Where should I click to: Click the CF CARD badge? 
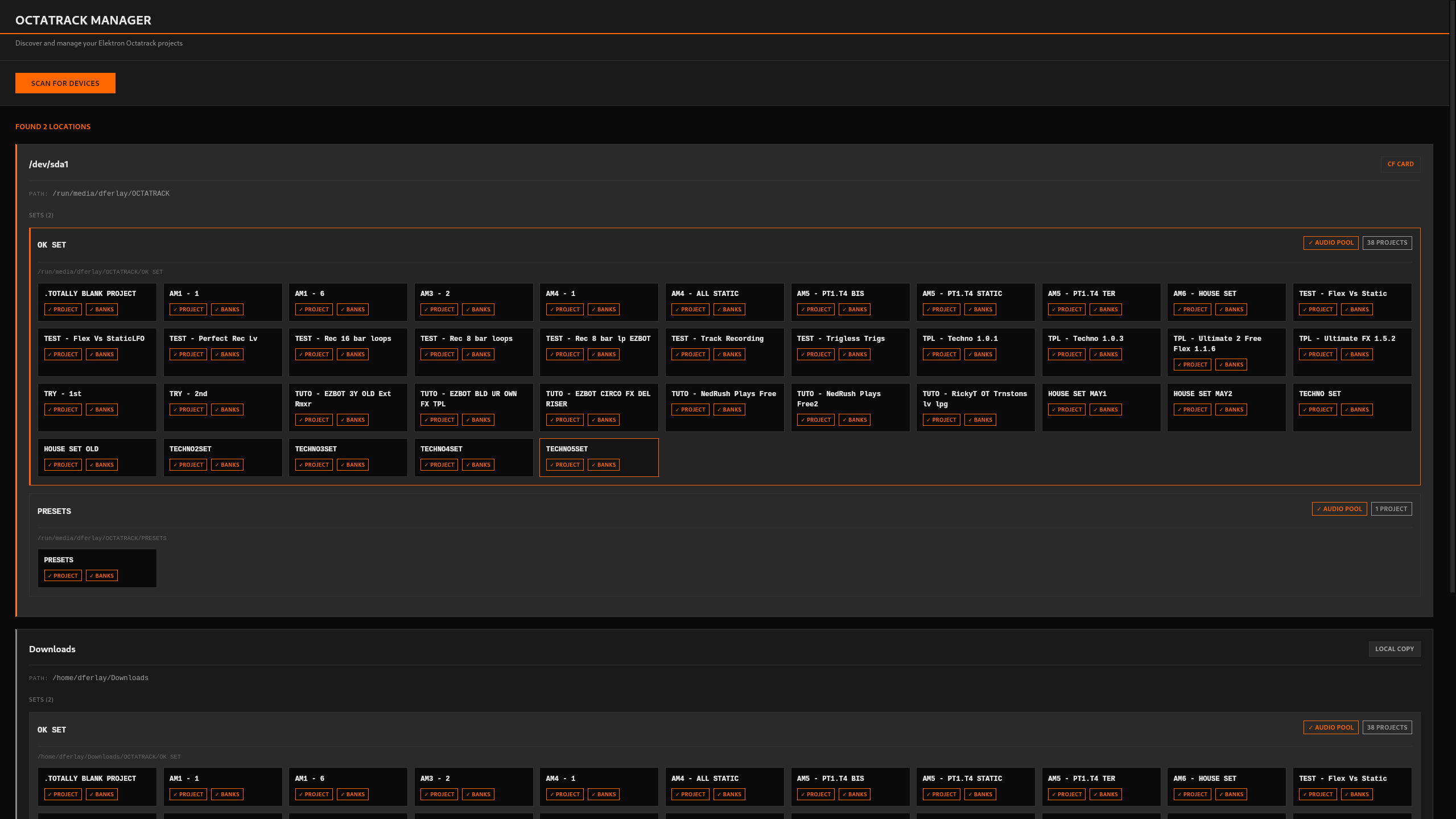[x=1400, y=164]
